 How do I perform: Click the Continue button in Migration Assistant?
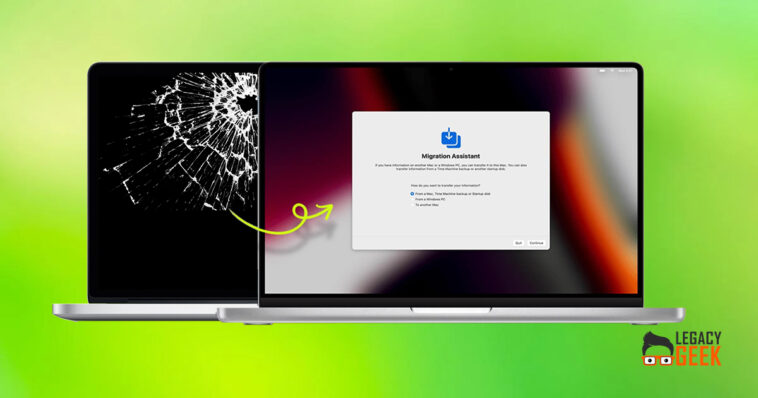(536, 243)
